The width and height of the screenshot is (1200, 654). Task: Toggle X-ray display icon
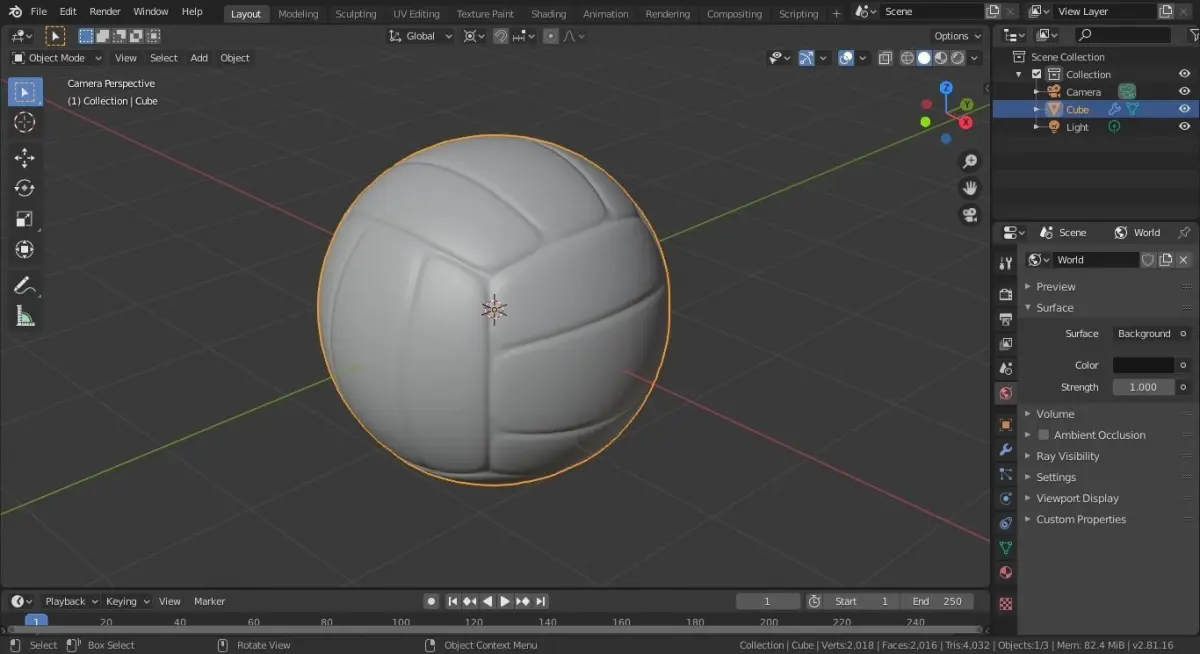pyautogui.click(x=885, y=58)
